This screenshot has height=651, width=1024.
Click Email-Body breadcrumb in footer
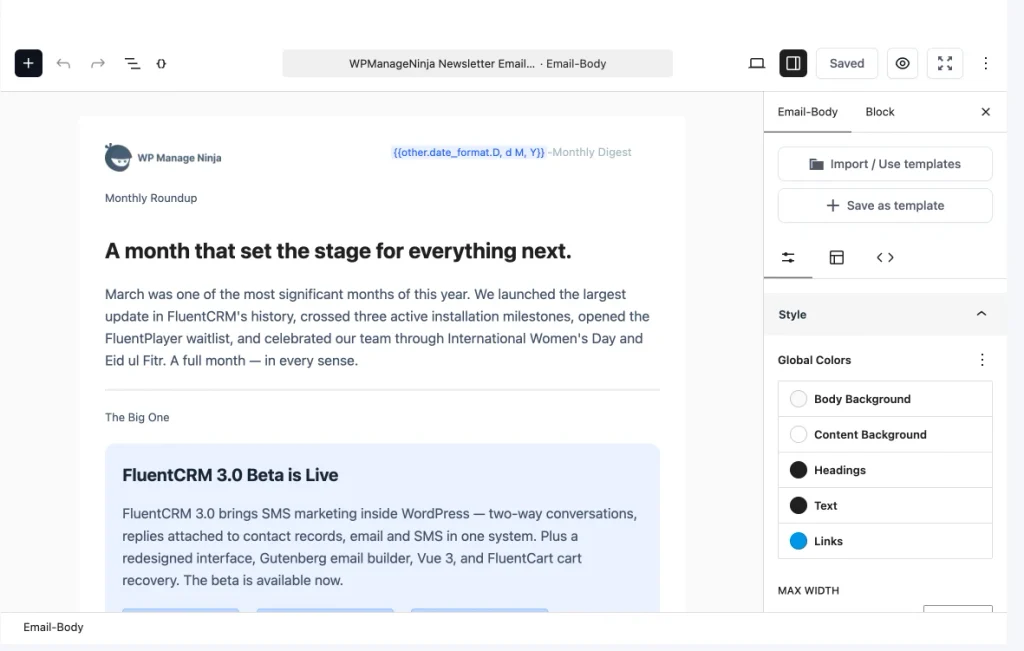pyautogui.click(x=54, y=627)
